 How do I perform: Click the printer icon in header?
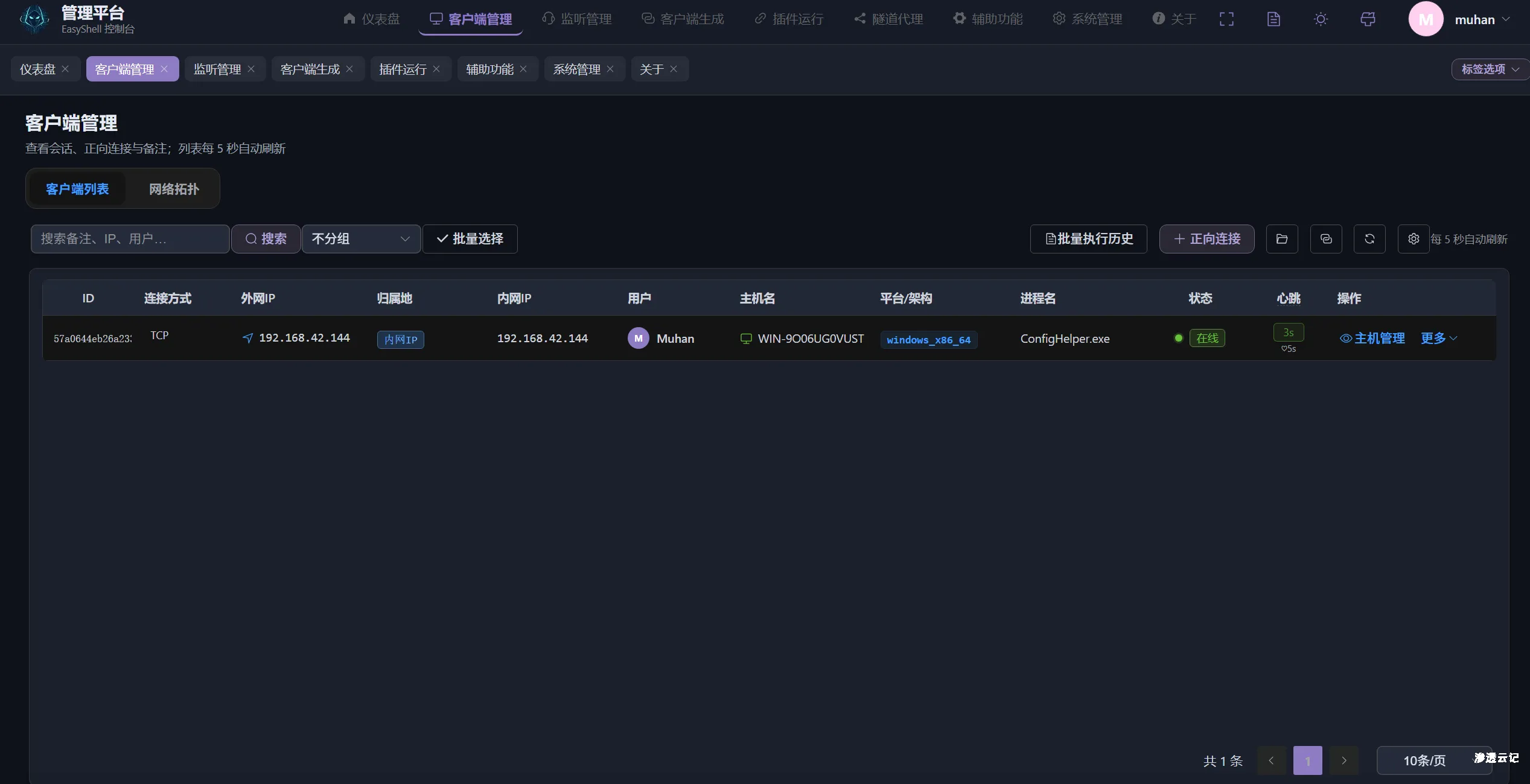click(1368, 19)
